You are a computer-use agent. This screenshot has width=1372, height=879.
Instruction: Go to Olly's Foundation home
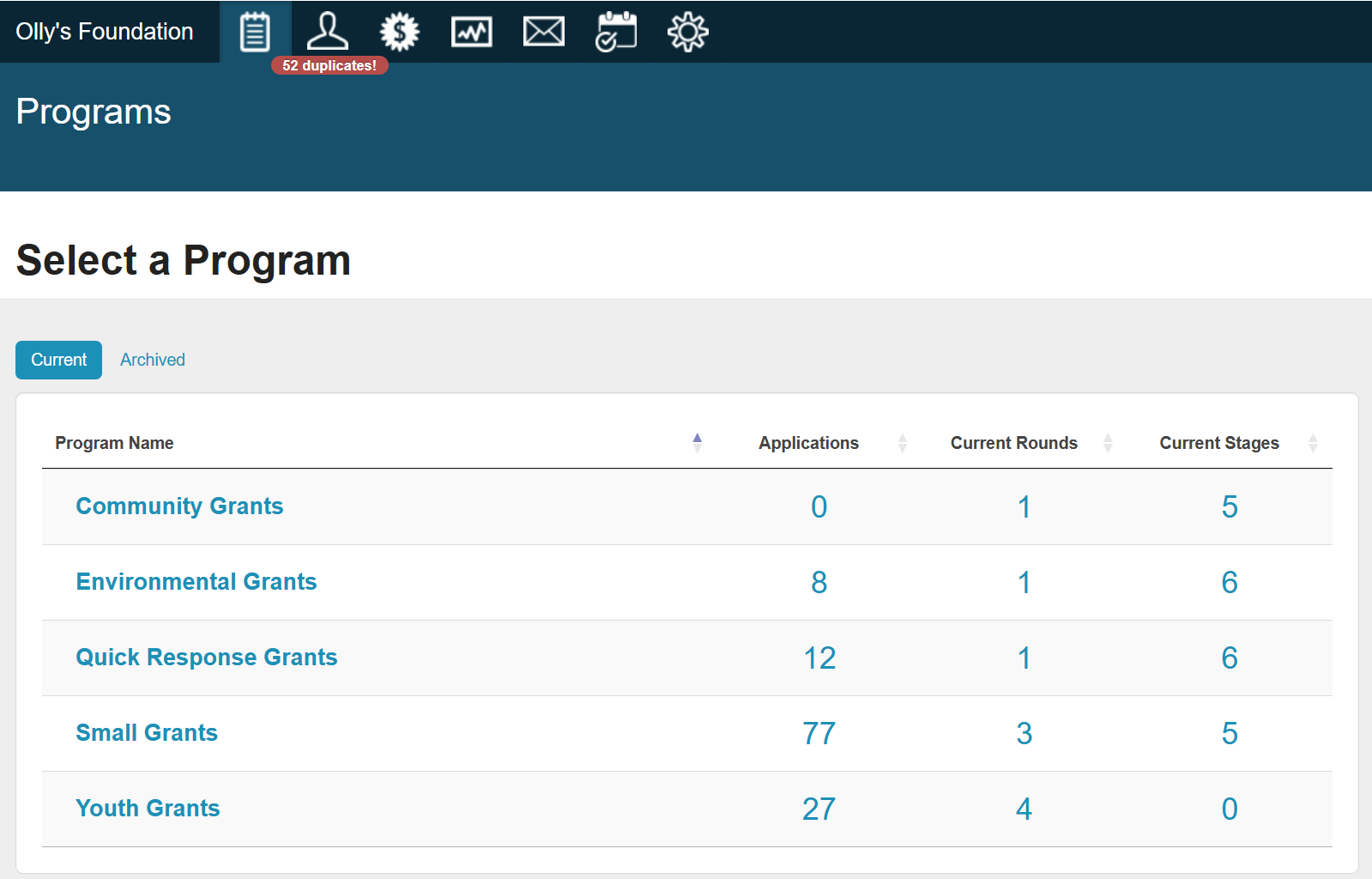(105, 32)
